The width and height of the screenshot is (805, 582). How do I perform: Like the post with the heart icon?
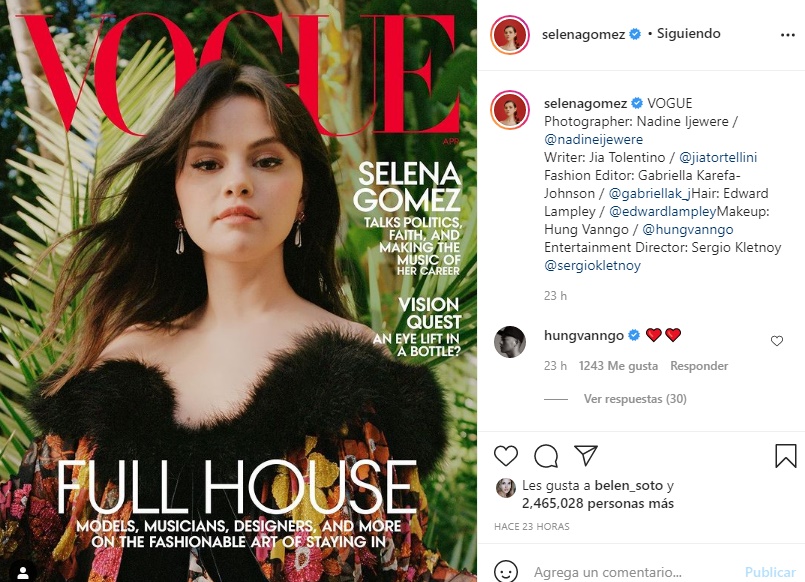point(506,455)
